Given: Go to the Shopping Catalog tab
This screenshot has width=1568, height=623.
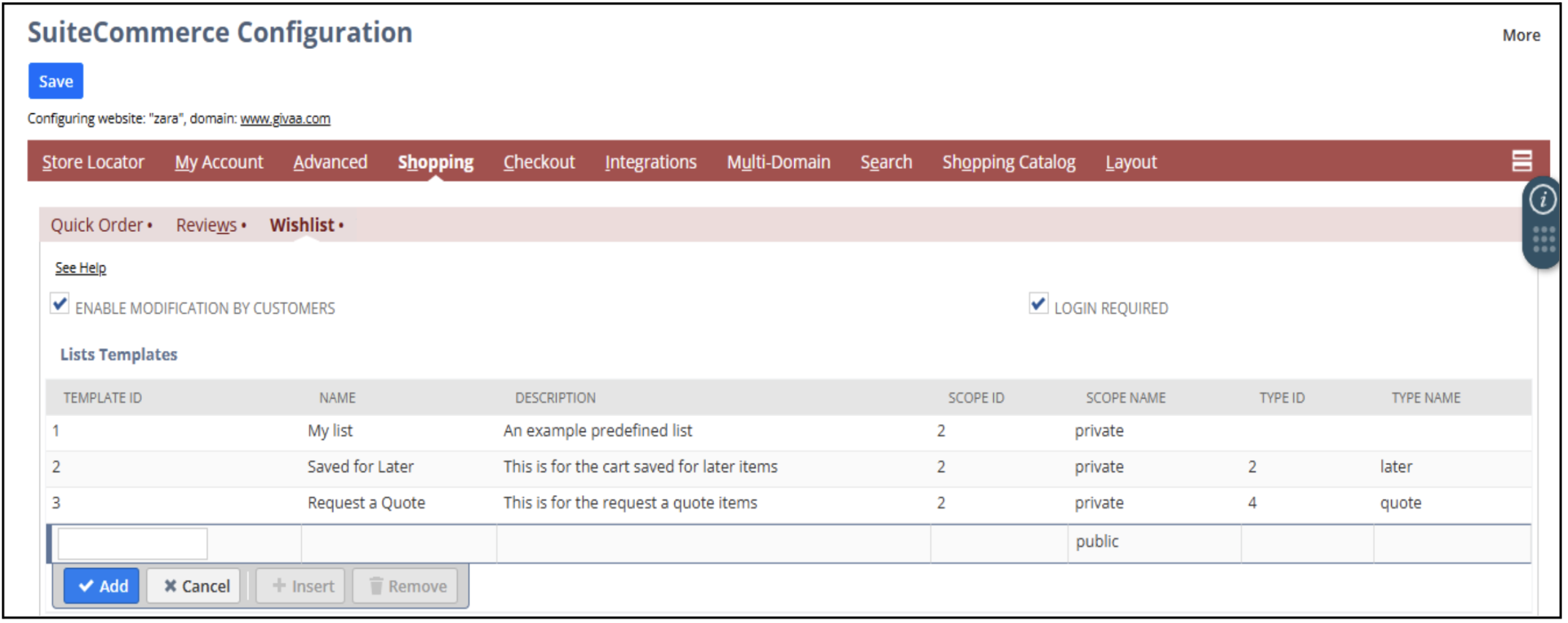Looking at the screenshot, I should pyautogui.click(x=1008, y=162).
